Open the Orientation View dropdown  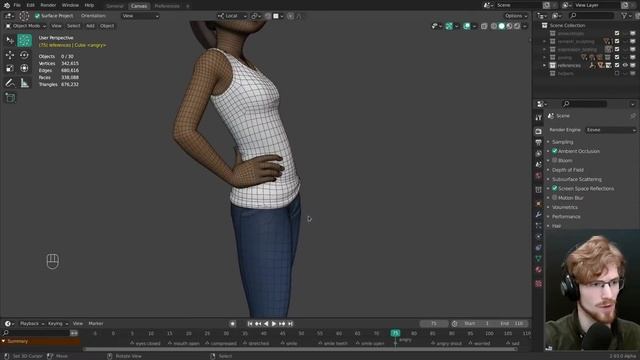140,16
